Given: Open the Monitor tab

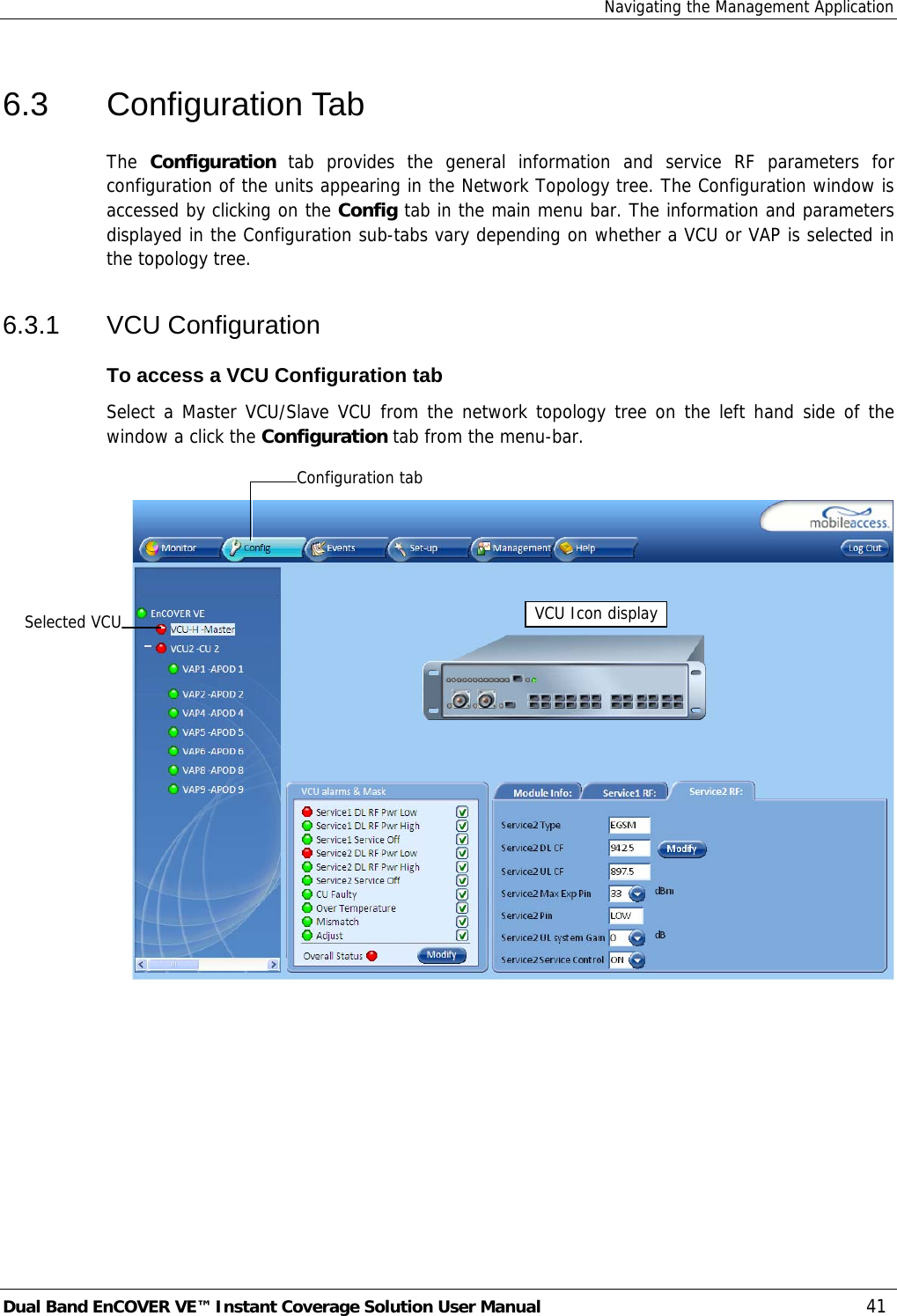Looking at the screenshot, I should 180,548.
